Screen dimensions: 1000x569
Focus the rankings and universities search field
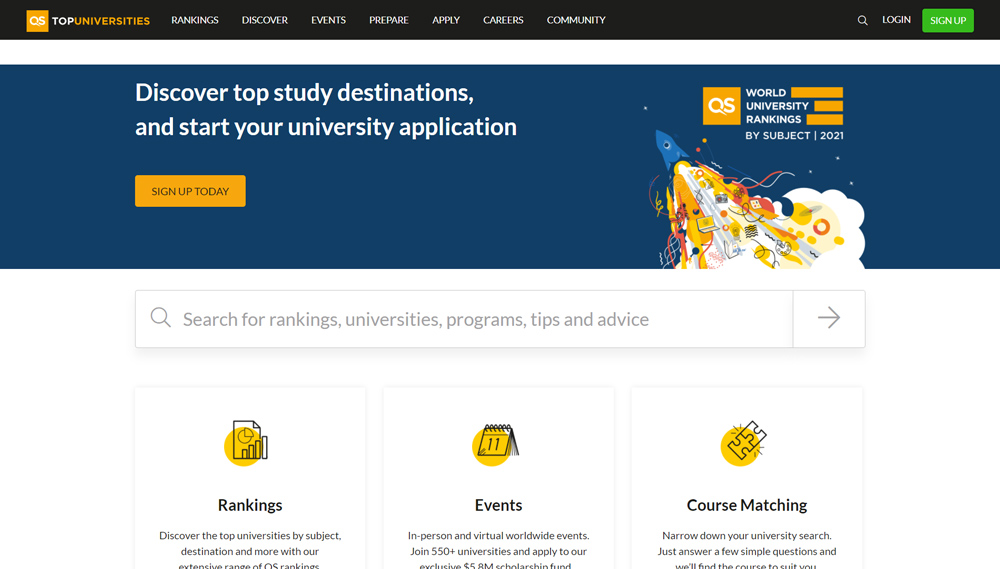pyautogui.click(x=464, y=318)
